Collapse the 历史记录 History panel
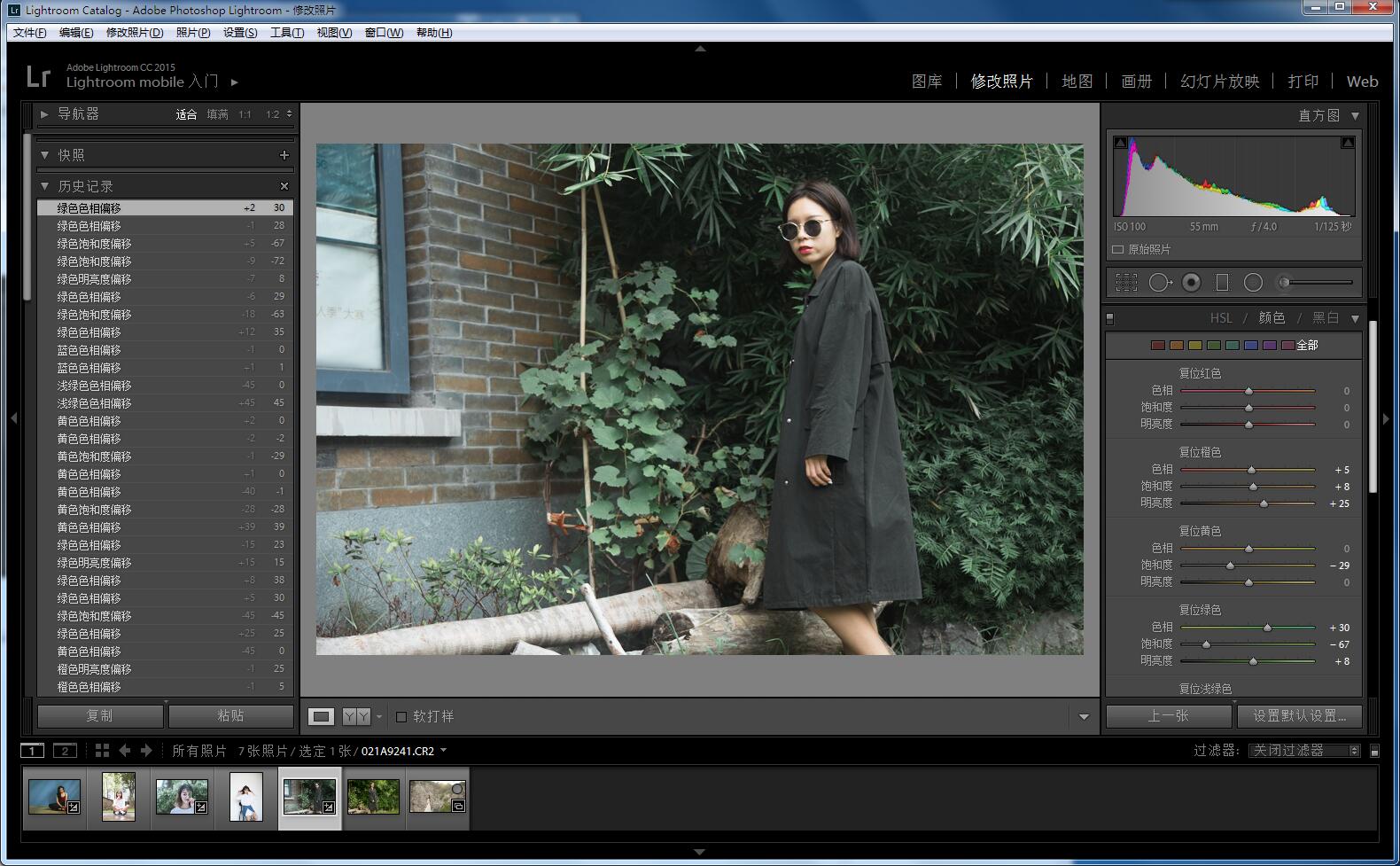This screenshot has height=866, width=1400. pos(44,186)
